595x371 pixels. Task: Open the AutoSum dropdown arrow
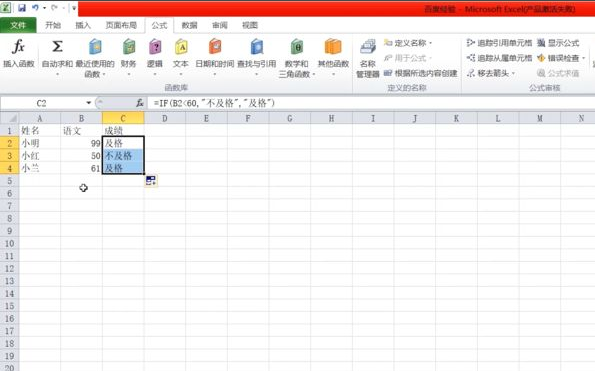point(57,74)
